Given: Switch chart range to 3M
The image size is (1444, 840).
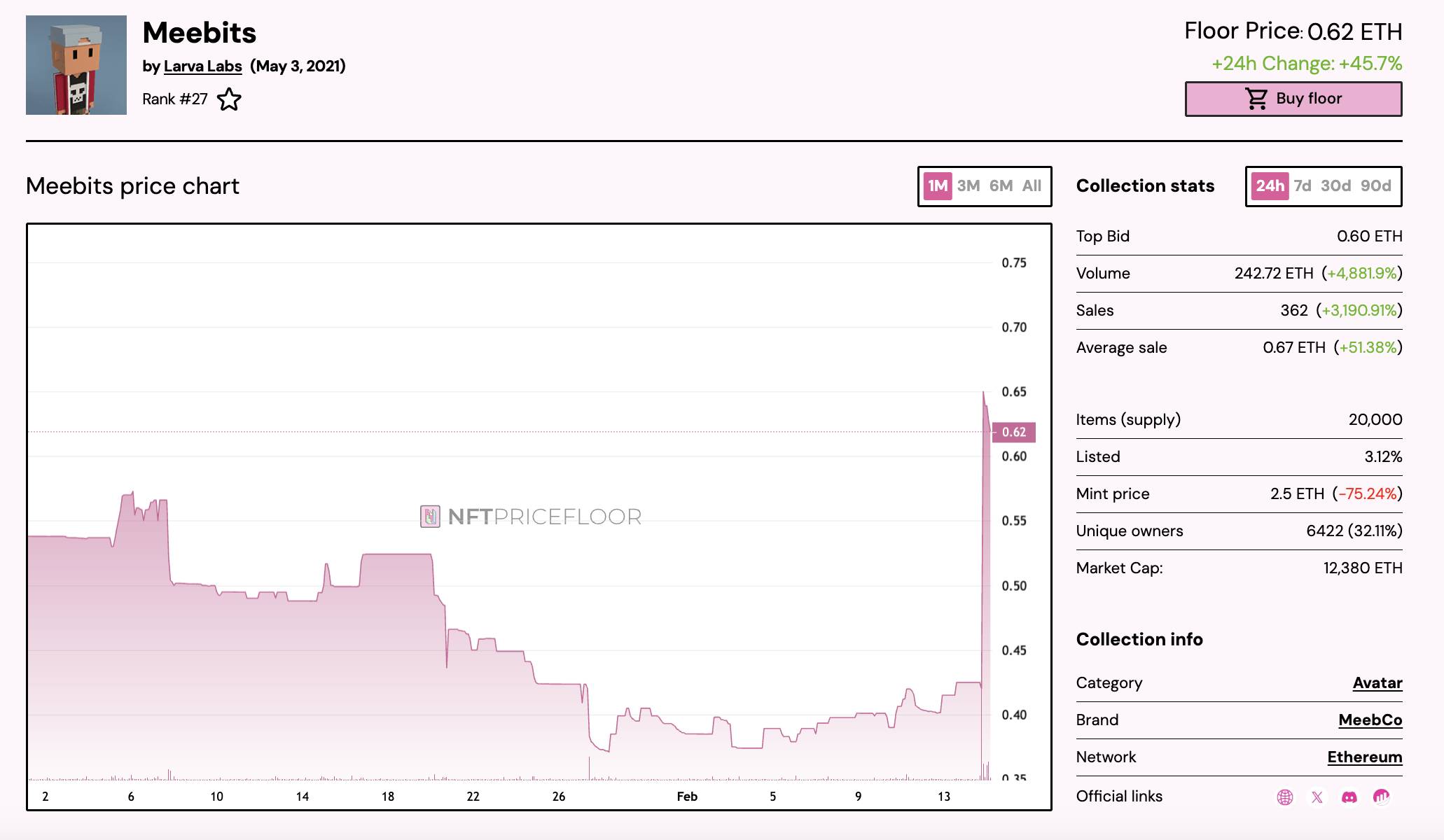Looking at the screenshot, I should (x=969, y=186).
